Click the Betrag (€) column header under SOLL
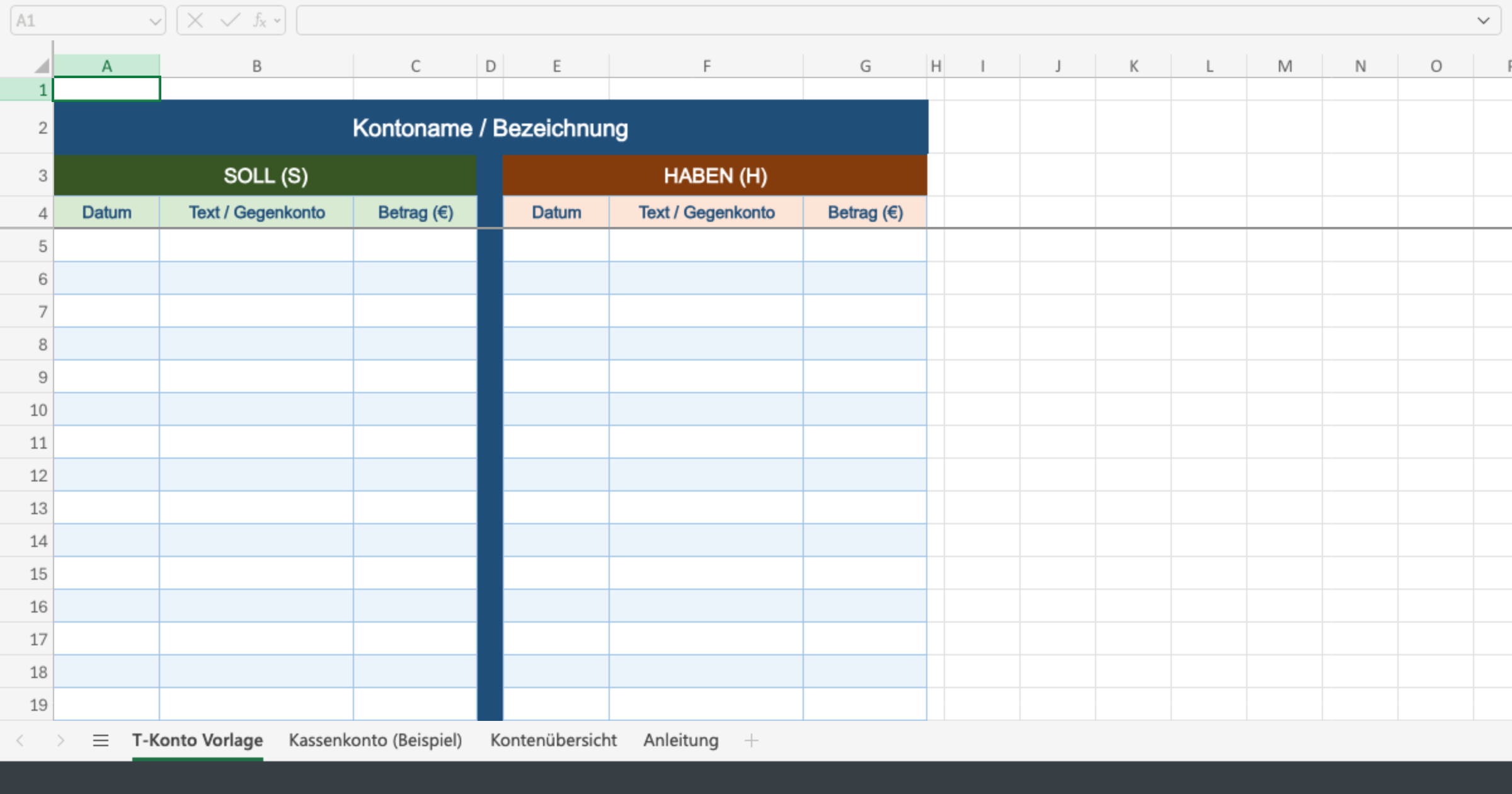Image resolution: width=1512 pixels, height=794 pixels. pos(415,212)
